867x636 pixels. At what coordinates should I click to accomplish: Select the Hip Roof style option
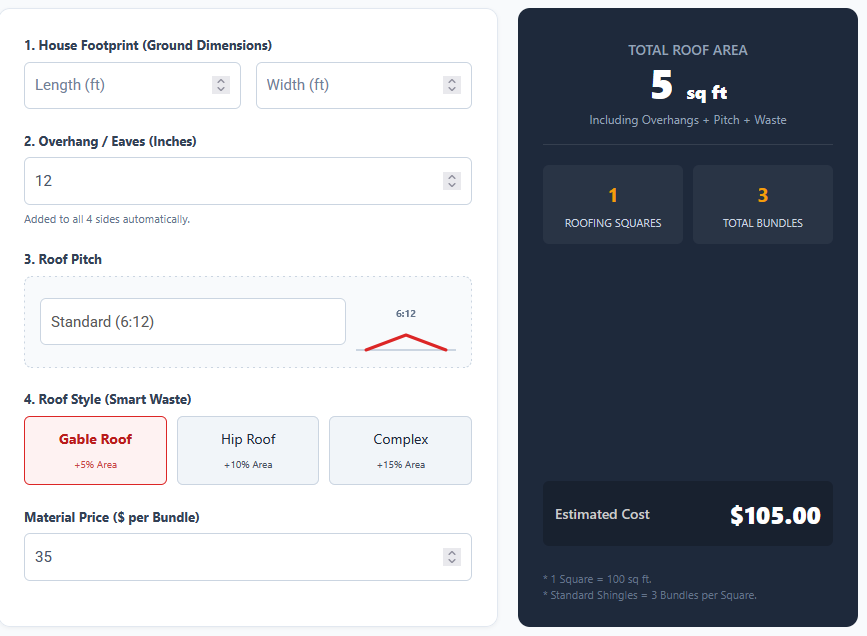tap(248, 450)
